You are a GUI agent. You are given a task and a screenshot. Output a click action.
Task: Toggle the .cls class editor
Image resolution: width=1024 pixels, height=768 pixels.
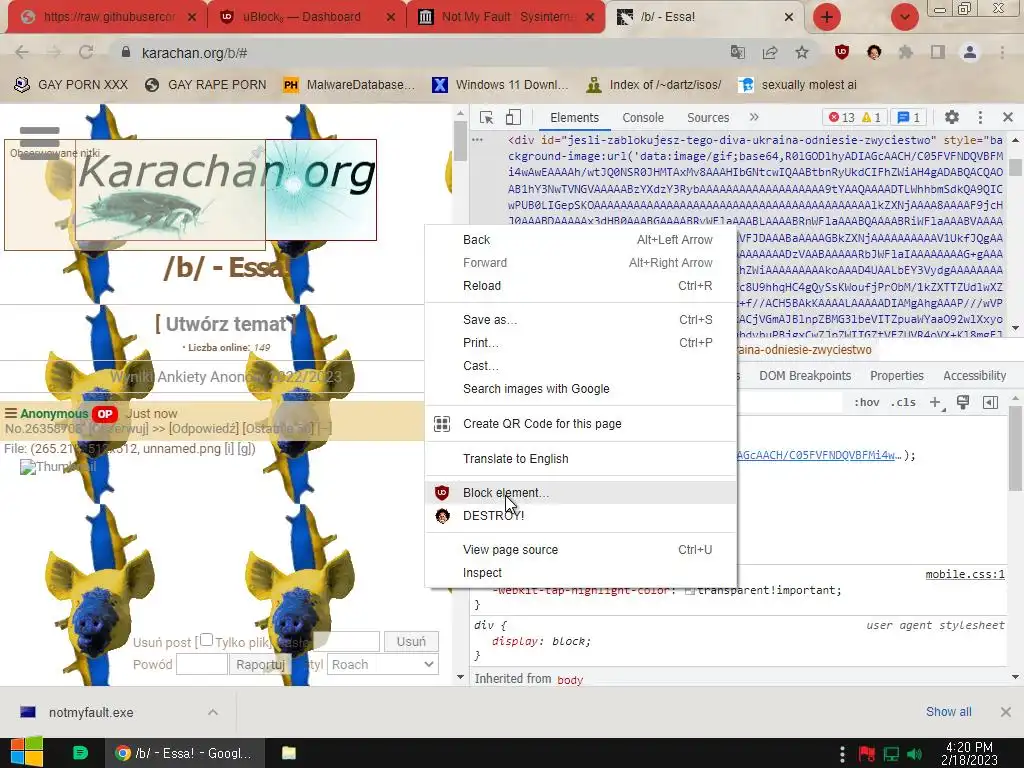point(903,402)
